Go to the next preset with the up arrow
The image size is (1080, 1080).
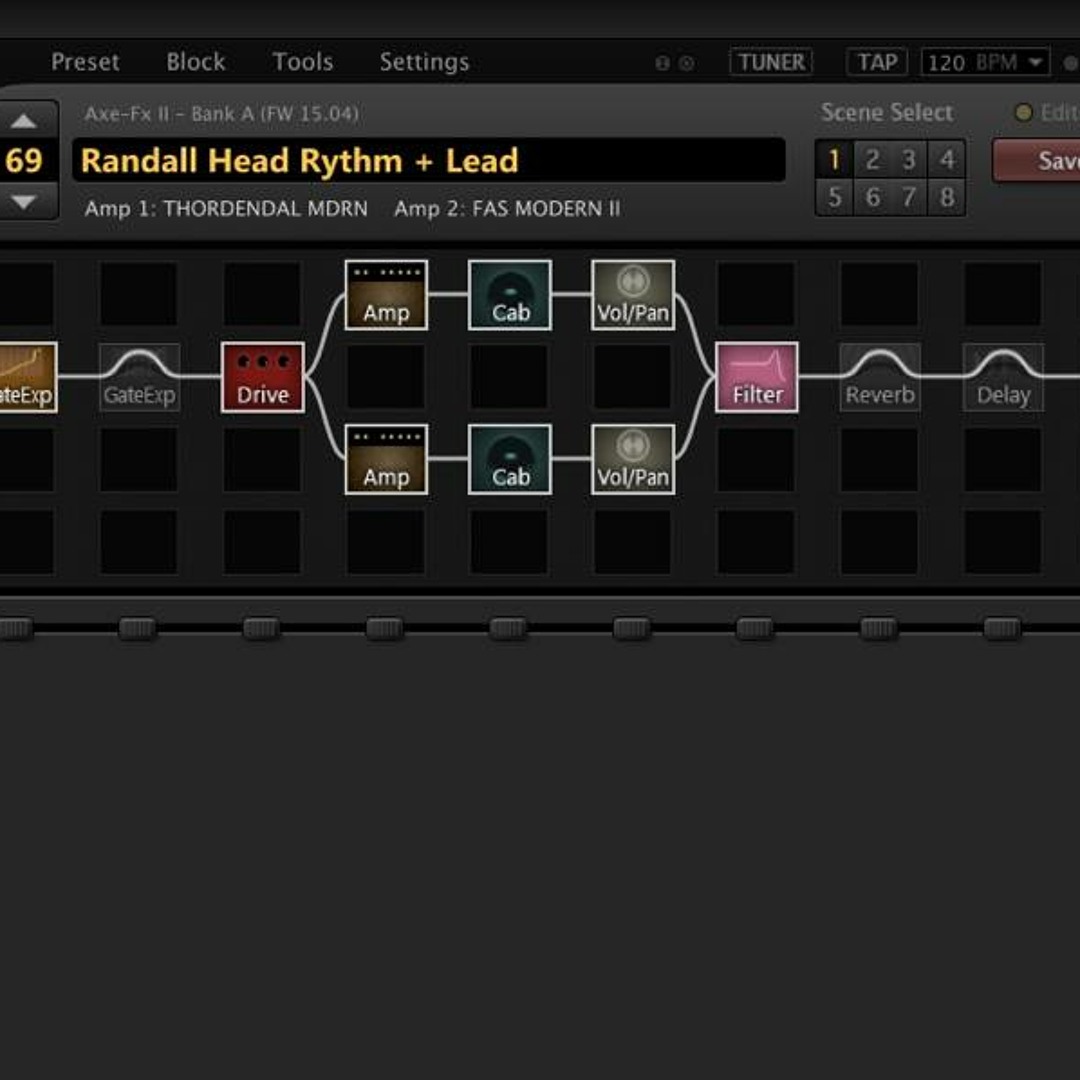(24, 121)
